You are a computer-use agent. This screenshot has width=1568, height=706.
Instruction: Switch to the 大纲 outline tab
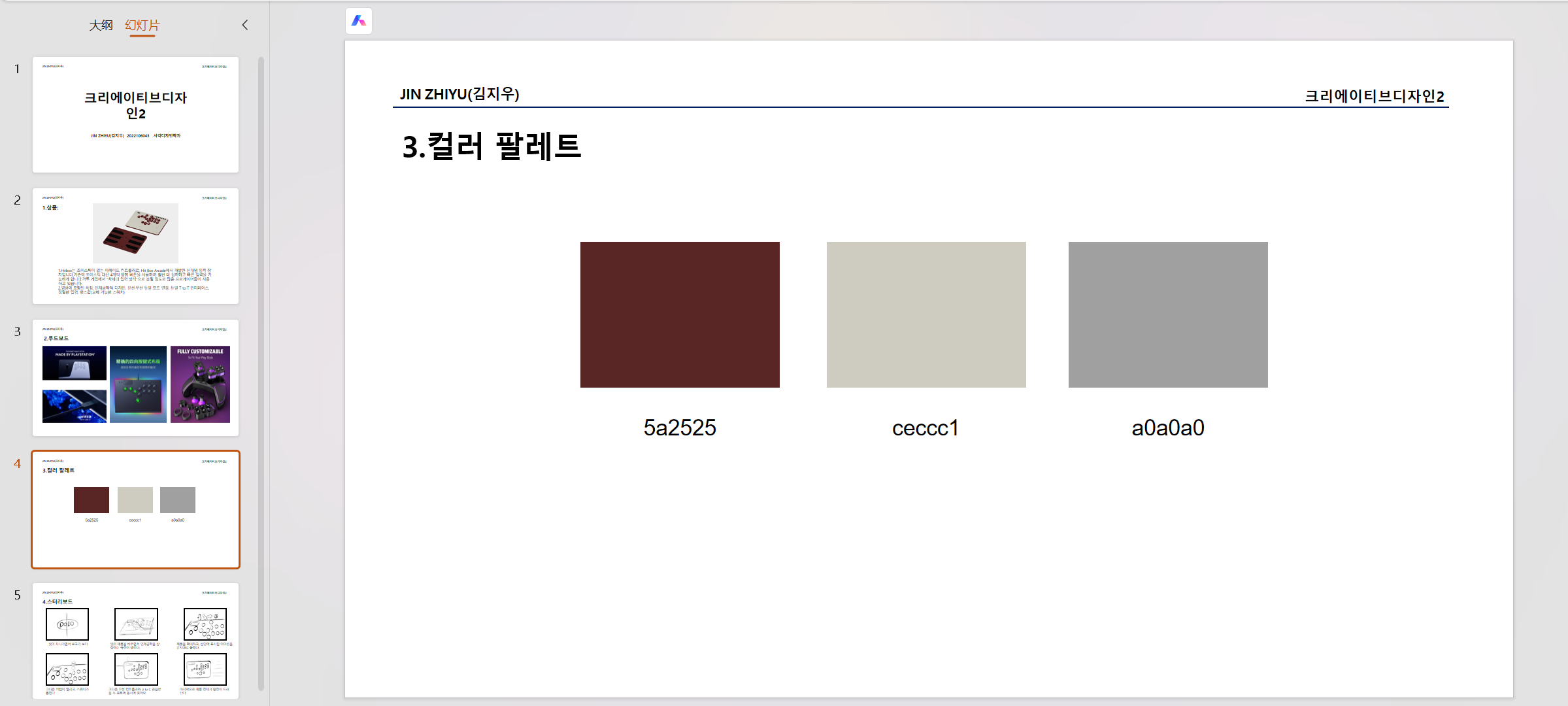[x=101, y=25]
